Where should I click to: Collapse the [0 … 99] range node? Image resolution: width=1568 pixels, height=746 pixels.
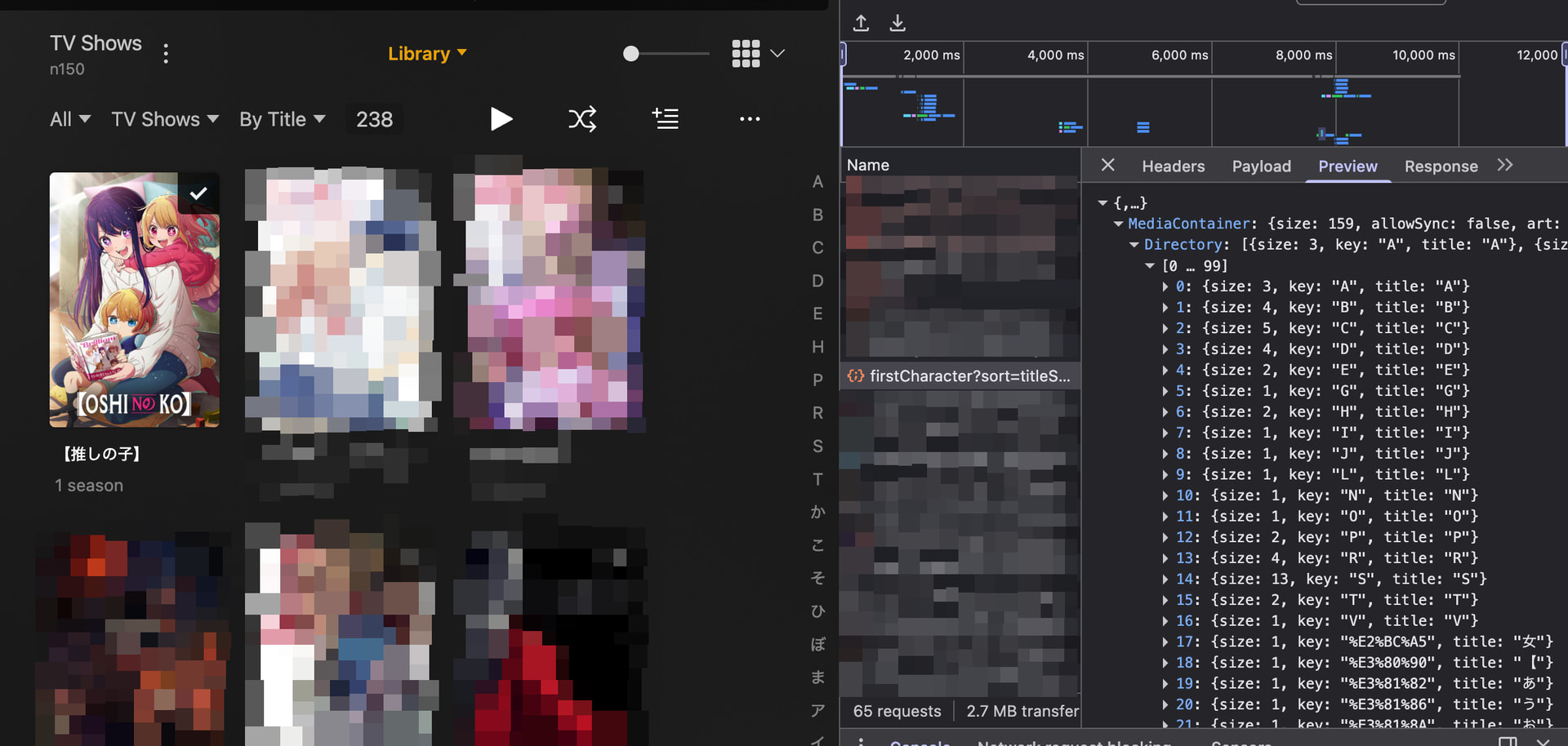click(x=1150, y=266)
